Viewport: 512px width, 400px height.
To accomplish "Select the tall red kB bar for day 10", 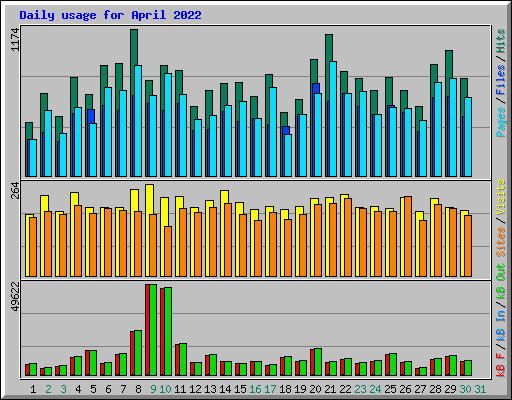I will (x=162, y=332).
